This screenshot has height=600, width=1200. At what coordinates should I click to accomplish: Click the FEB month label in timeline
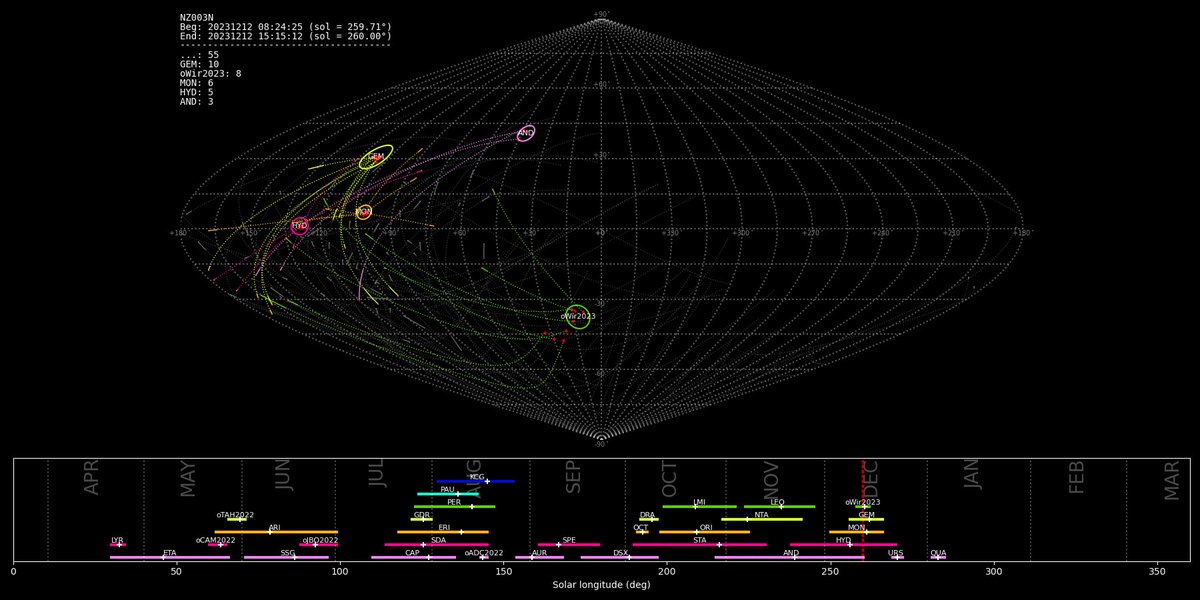click(1077, 478)
